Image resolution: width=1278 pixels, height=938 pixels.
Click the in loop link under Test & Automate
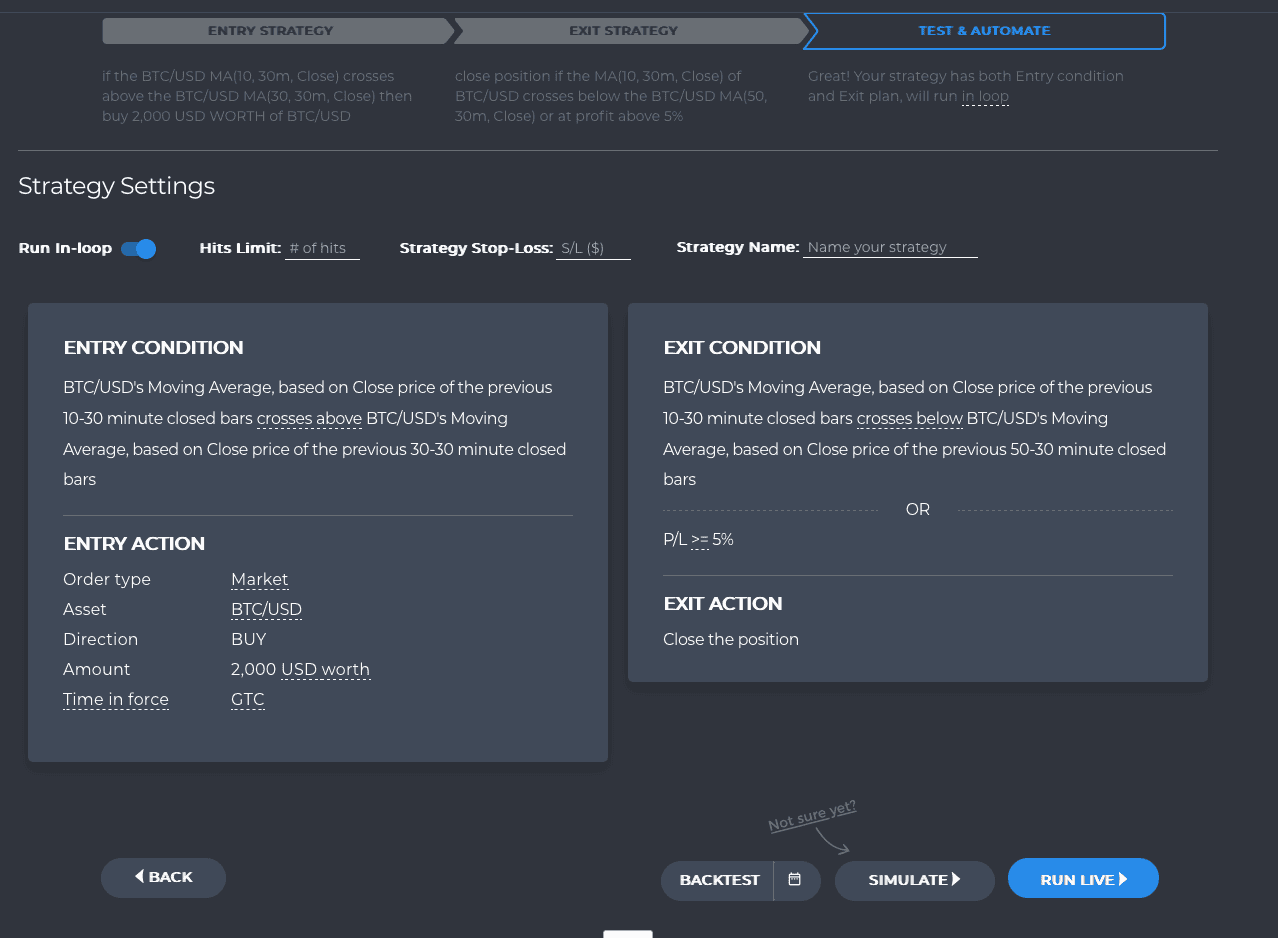984,96
